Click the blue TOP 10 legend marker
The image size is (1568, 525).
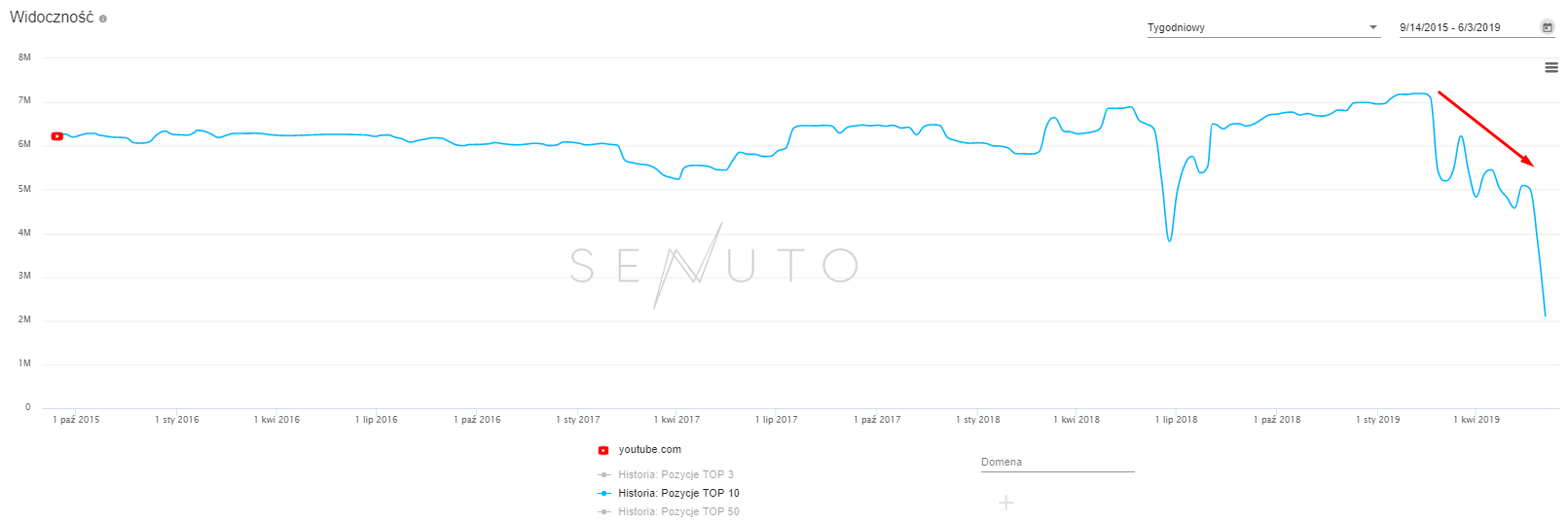[x=604, y=494]
